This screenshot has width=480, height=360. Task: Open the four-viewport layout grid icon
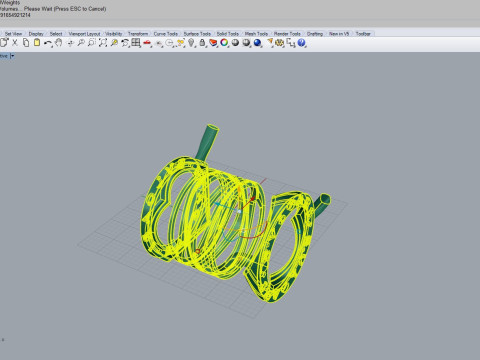(x=136, y=43)
